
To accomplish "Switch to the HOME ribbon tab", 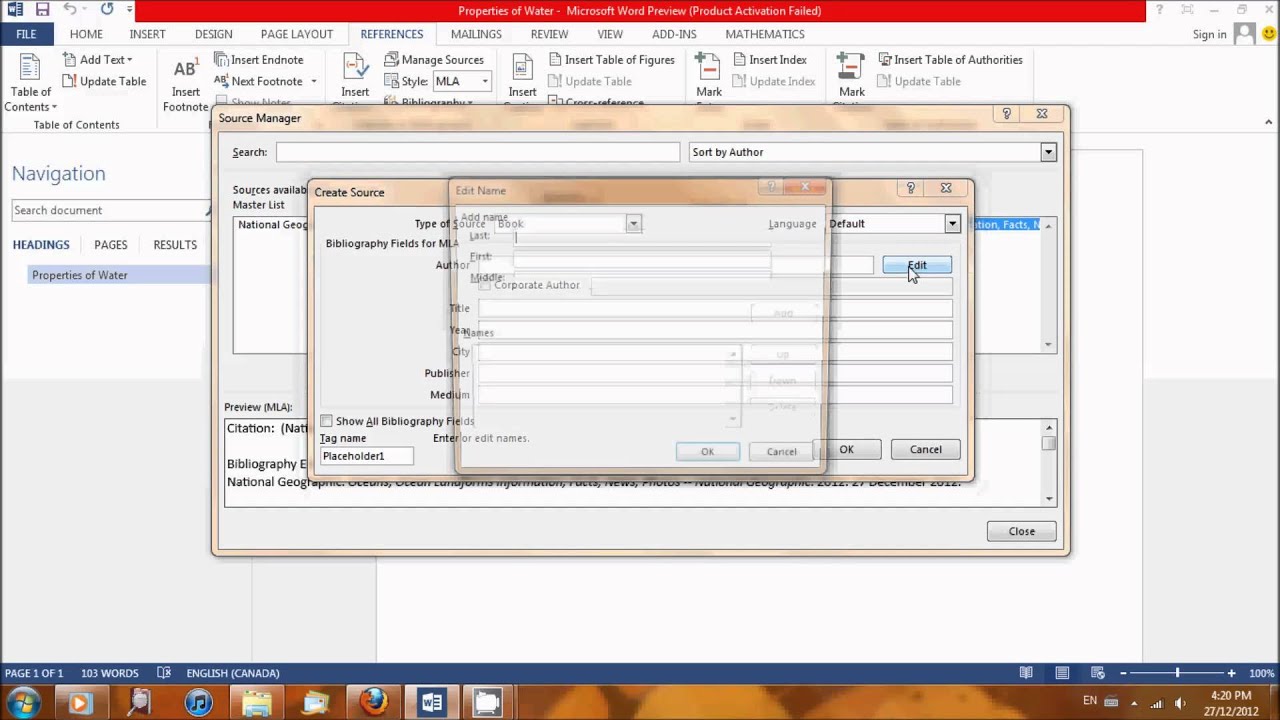I will [x=86, y=34].
